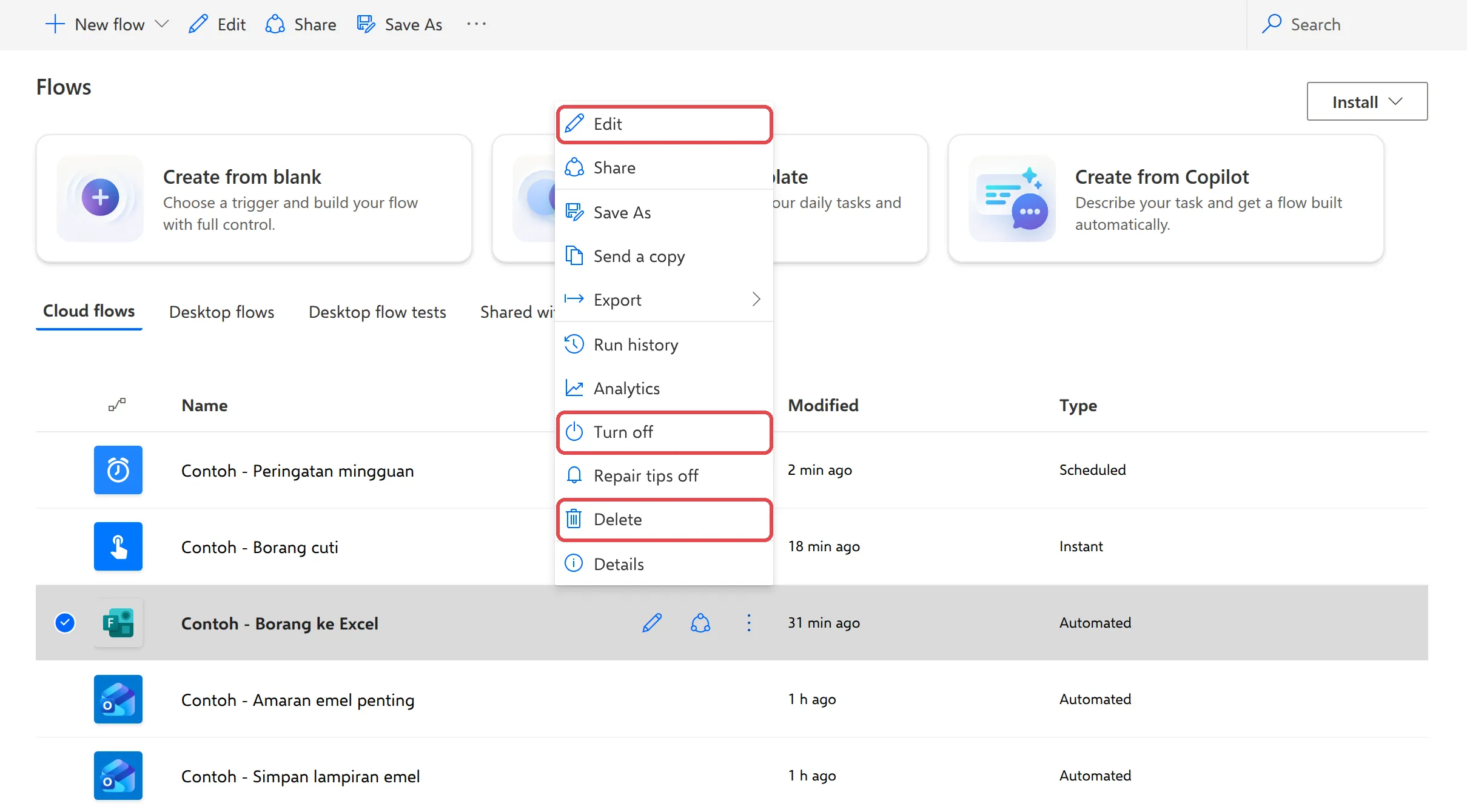Screen dimensions: 1467x812
Task: Open the Create from Copilot card
Action: (1166, 198)
